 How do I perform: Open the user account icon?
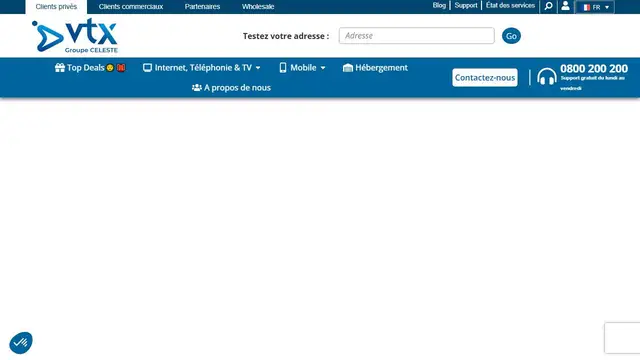point(565,6)
